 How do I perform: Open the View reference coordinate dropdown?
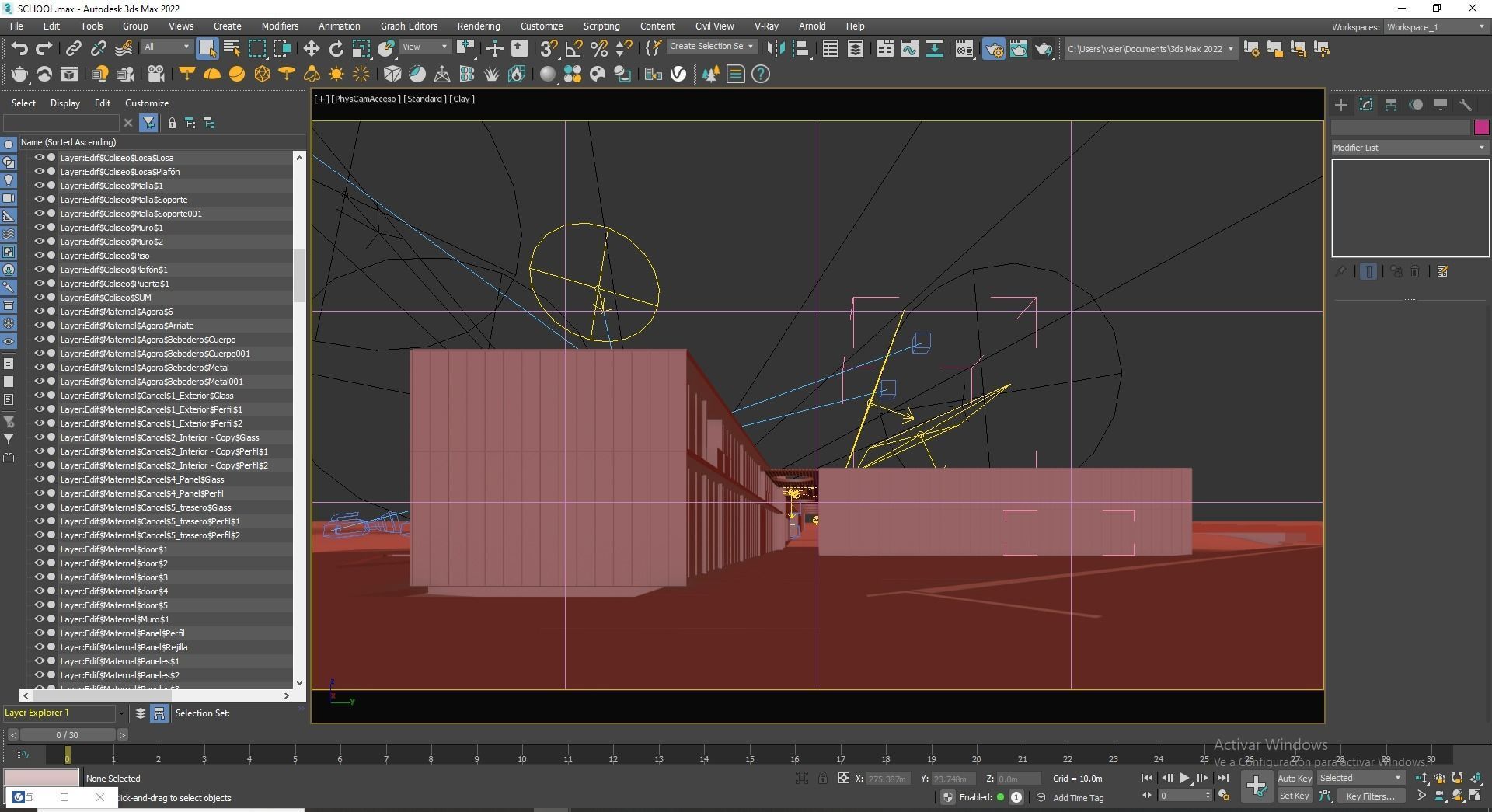(424, 47)
